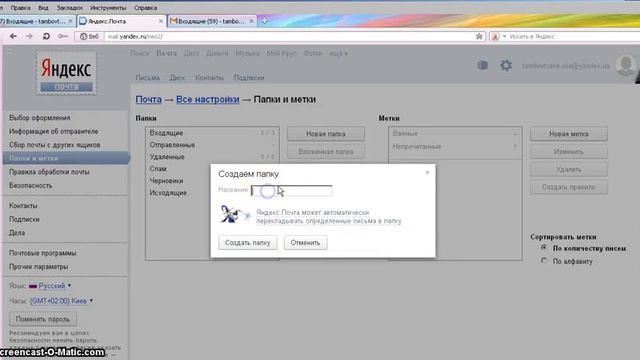The width and height of the screenshot is (640, 360).
Task: Bookmark the page with the star icon
Action: pyautogui.click(x=479, y=36)
